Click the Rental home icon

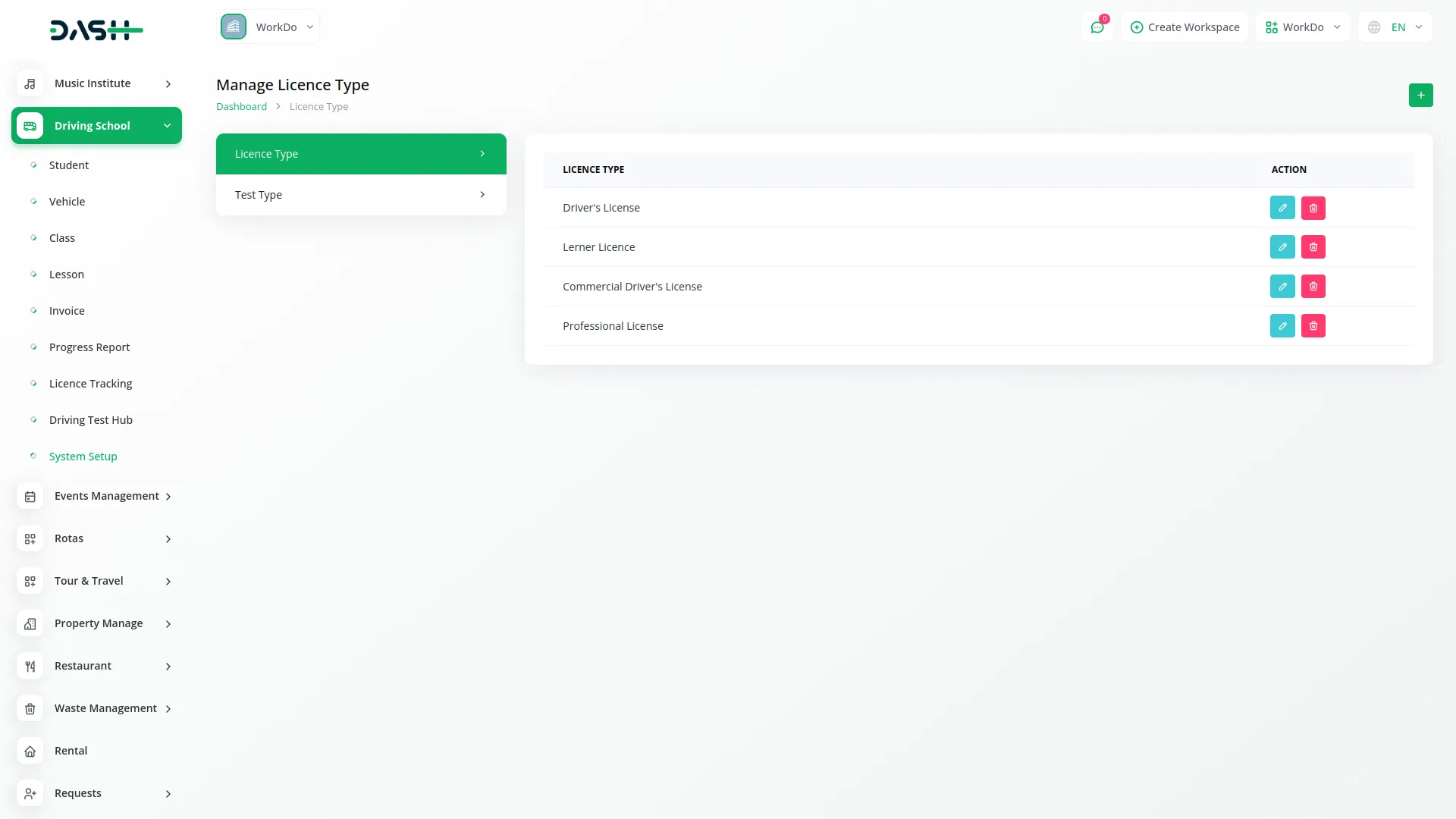click(30, 751)
